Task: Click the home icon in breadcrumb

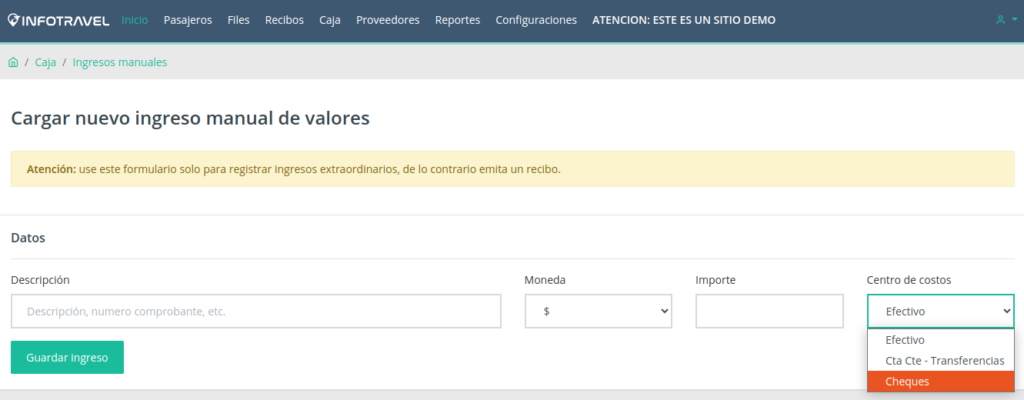Action: 13,62
